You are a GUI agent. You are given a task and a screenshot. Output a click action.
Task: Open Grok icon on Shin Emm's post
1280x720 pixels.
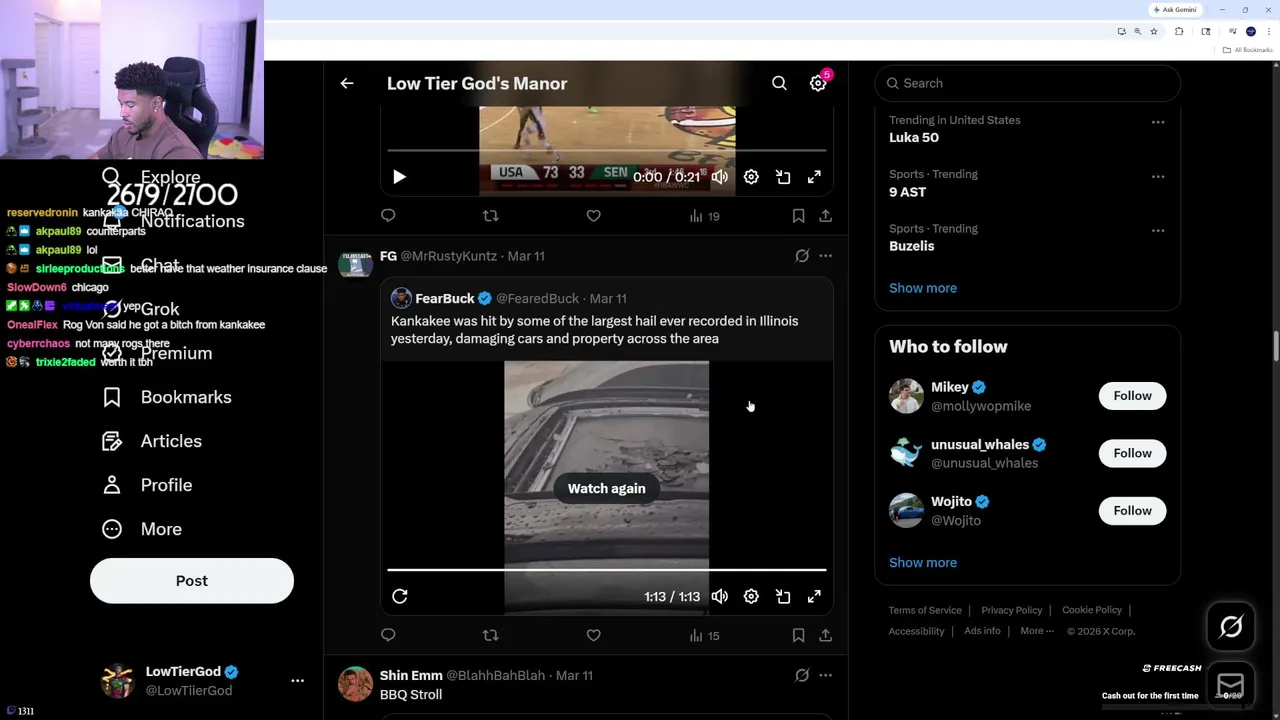pos(802,675)
